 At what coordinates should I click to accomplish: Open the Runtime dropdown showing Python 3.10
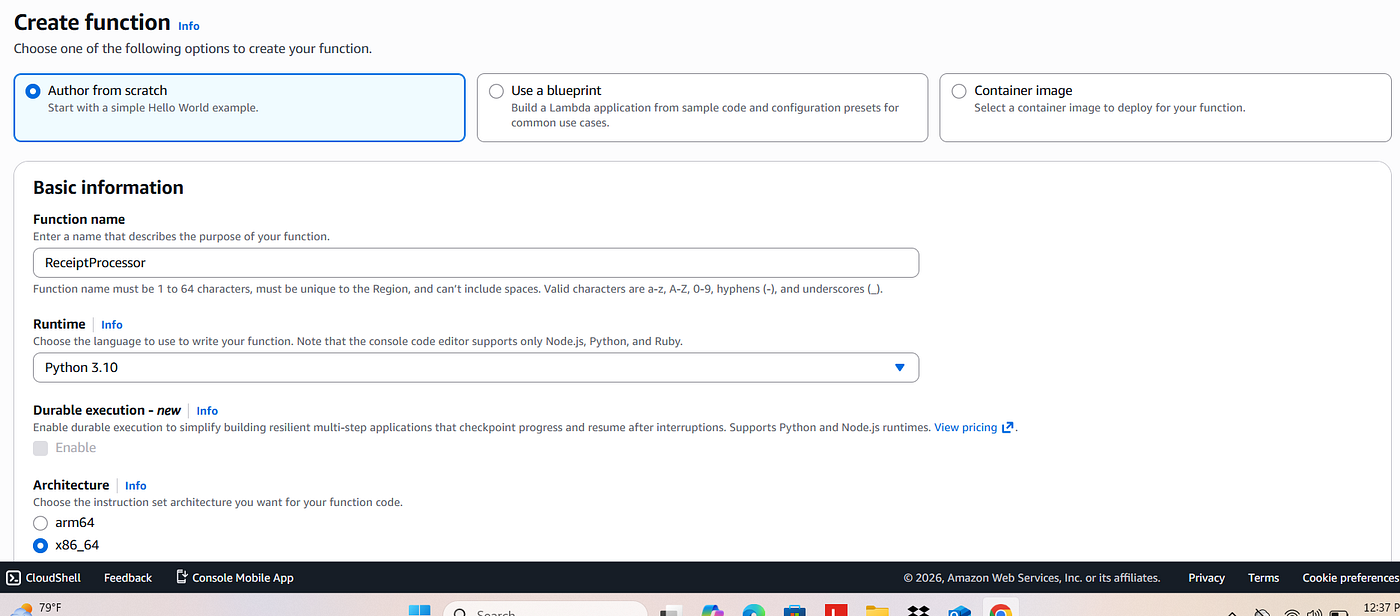tap(476, 367)
